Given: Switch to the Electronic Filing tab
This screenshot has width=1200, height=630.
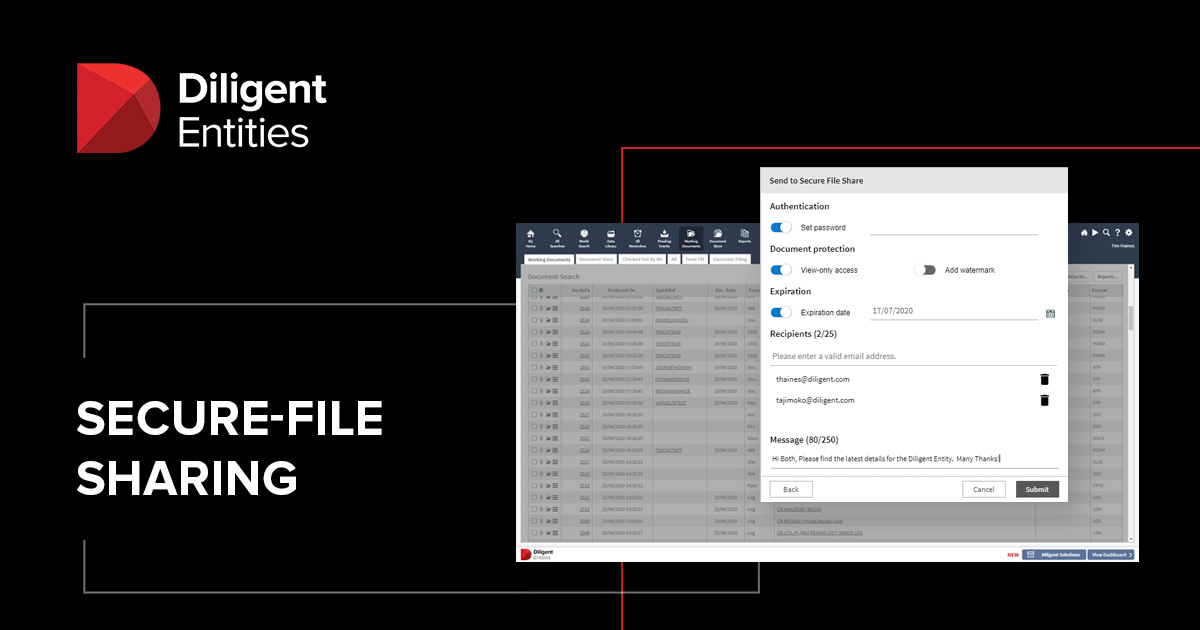Looking at the screenshot, I should pyautogui.click(x=730, y=259).
